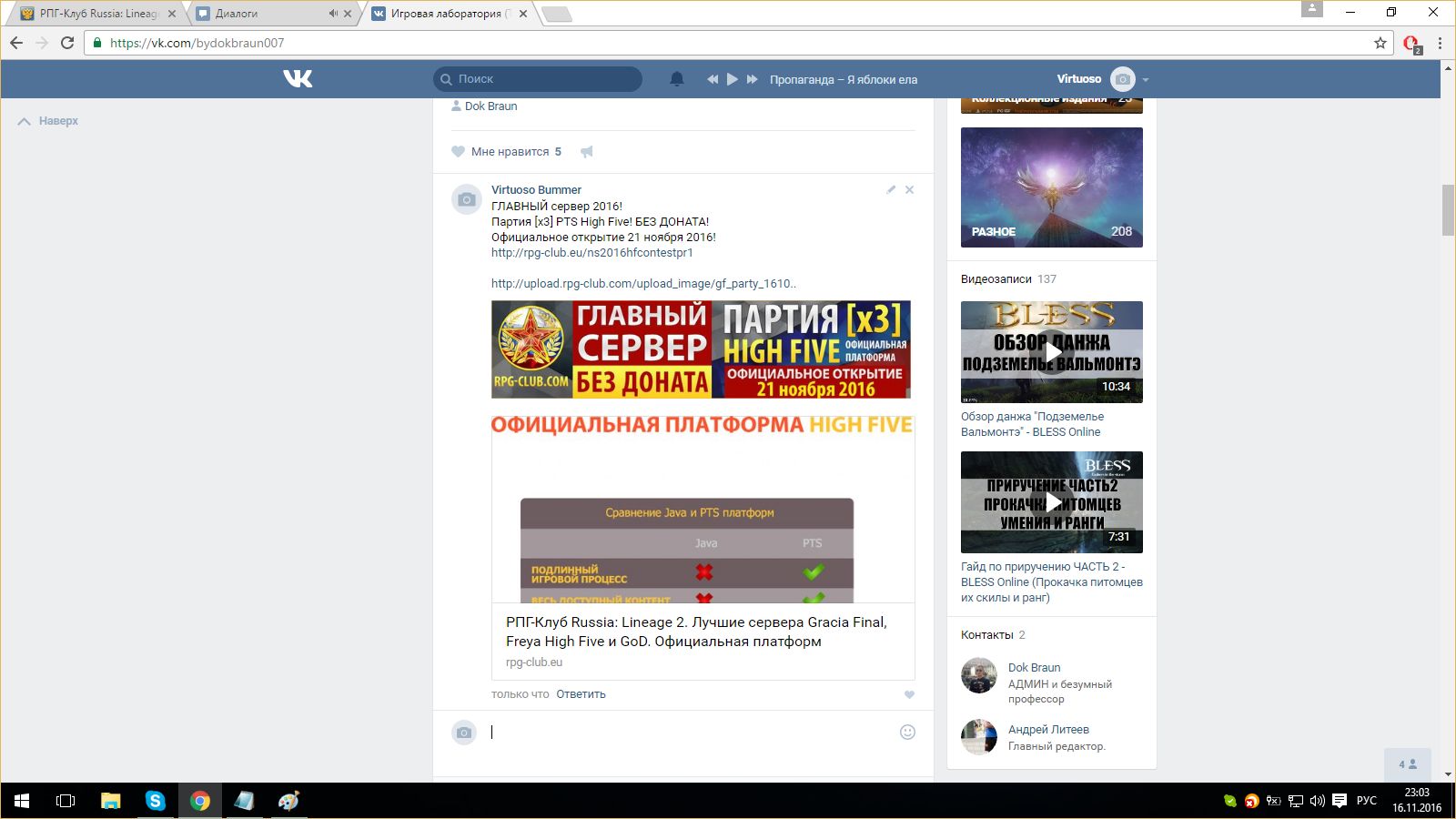Open Virtuoso Bummer commenter profile
The width and height of the screenshot is (1456, 819).
(536, 190)
